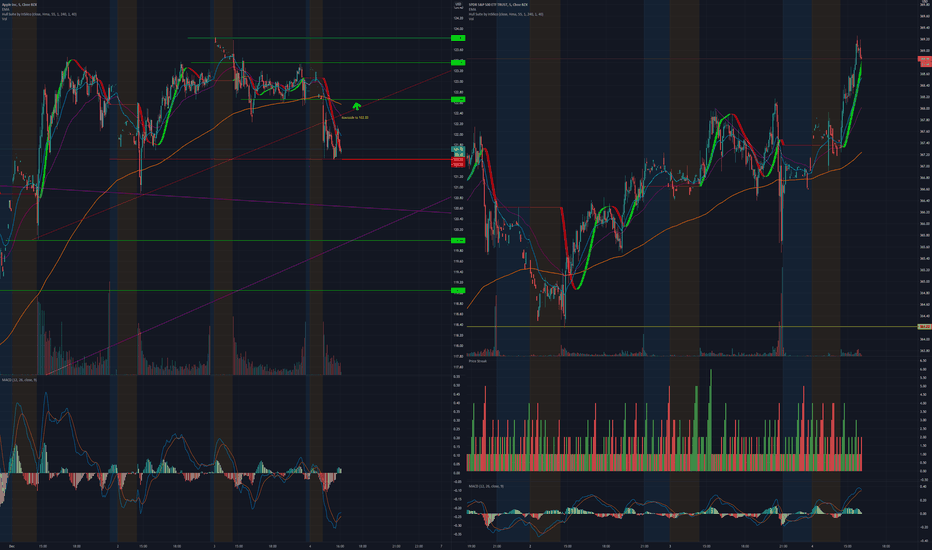Click the USD currency label on the Apple price scale
Screen dimensions: 932x550
(458, 4)
